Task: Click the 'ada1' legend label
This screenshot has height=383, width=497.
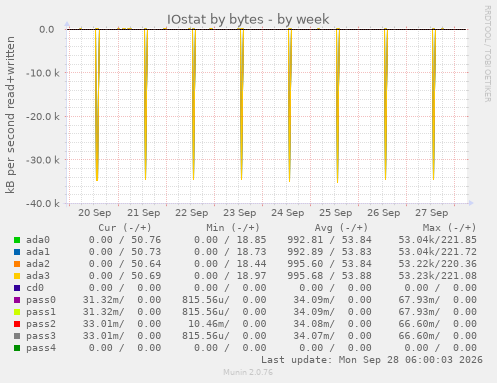Action: (x=38, y=252)
